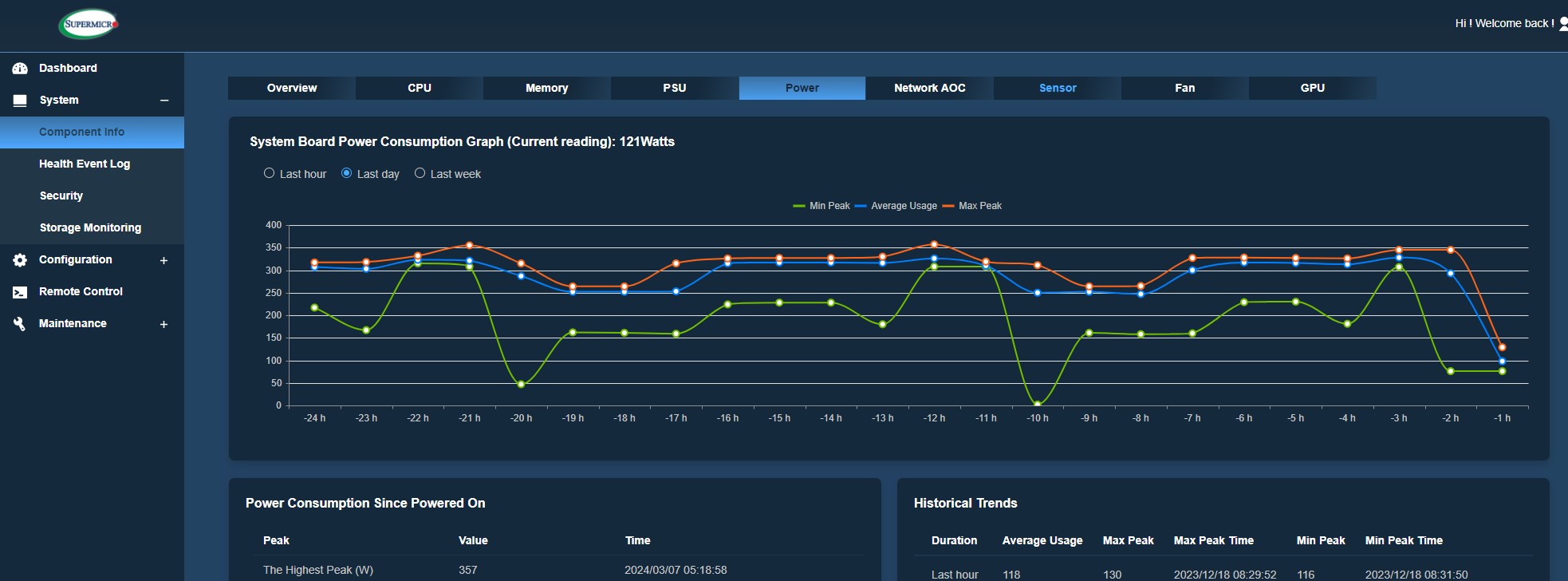Click the Last hour max peak value 130
This screenshot has width=1568, height=581.
[x=1112, y=575]
